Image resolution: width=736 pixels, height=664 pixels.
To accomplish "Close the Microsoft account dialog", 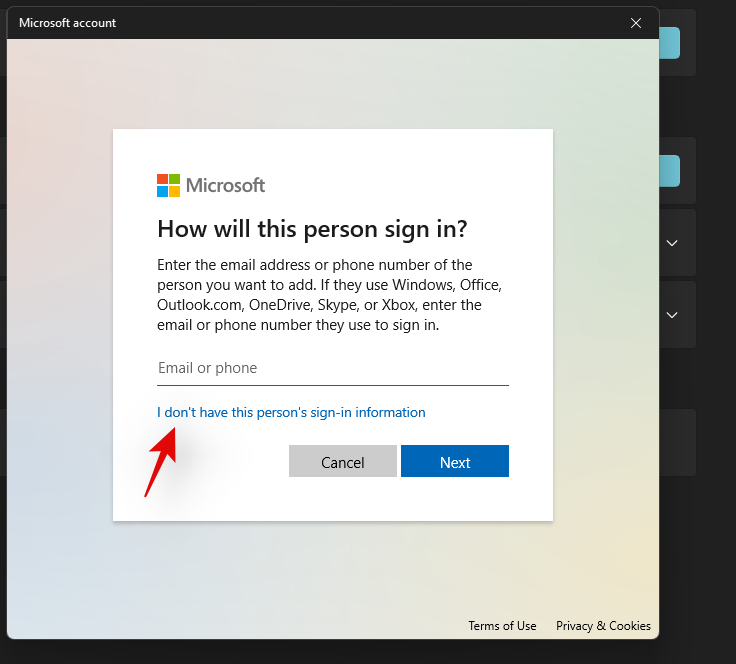I will [636, 22].
